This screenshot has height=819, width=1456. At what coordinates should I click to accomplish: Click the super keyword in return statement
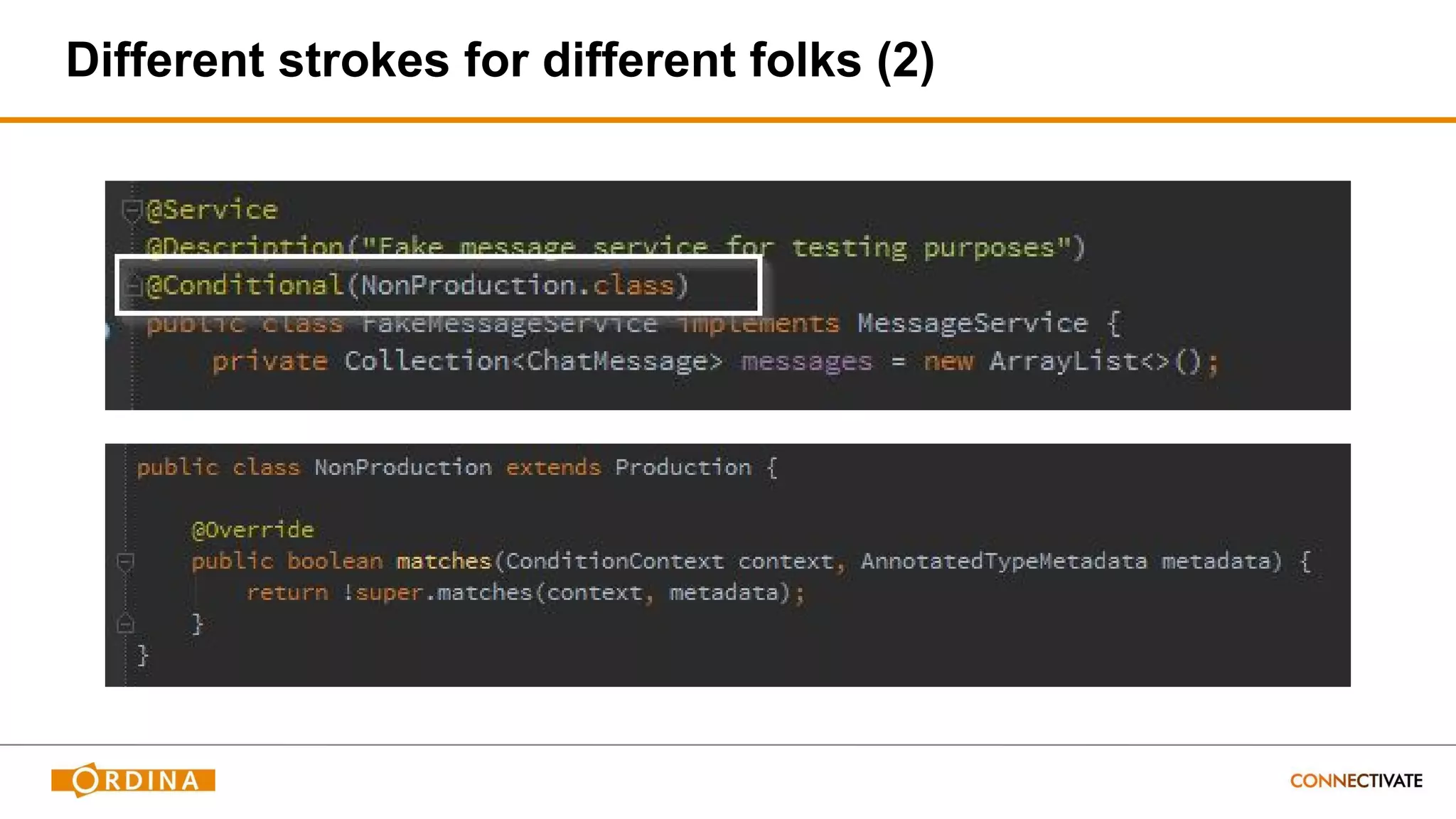point(389,593)
